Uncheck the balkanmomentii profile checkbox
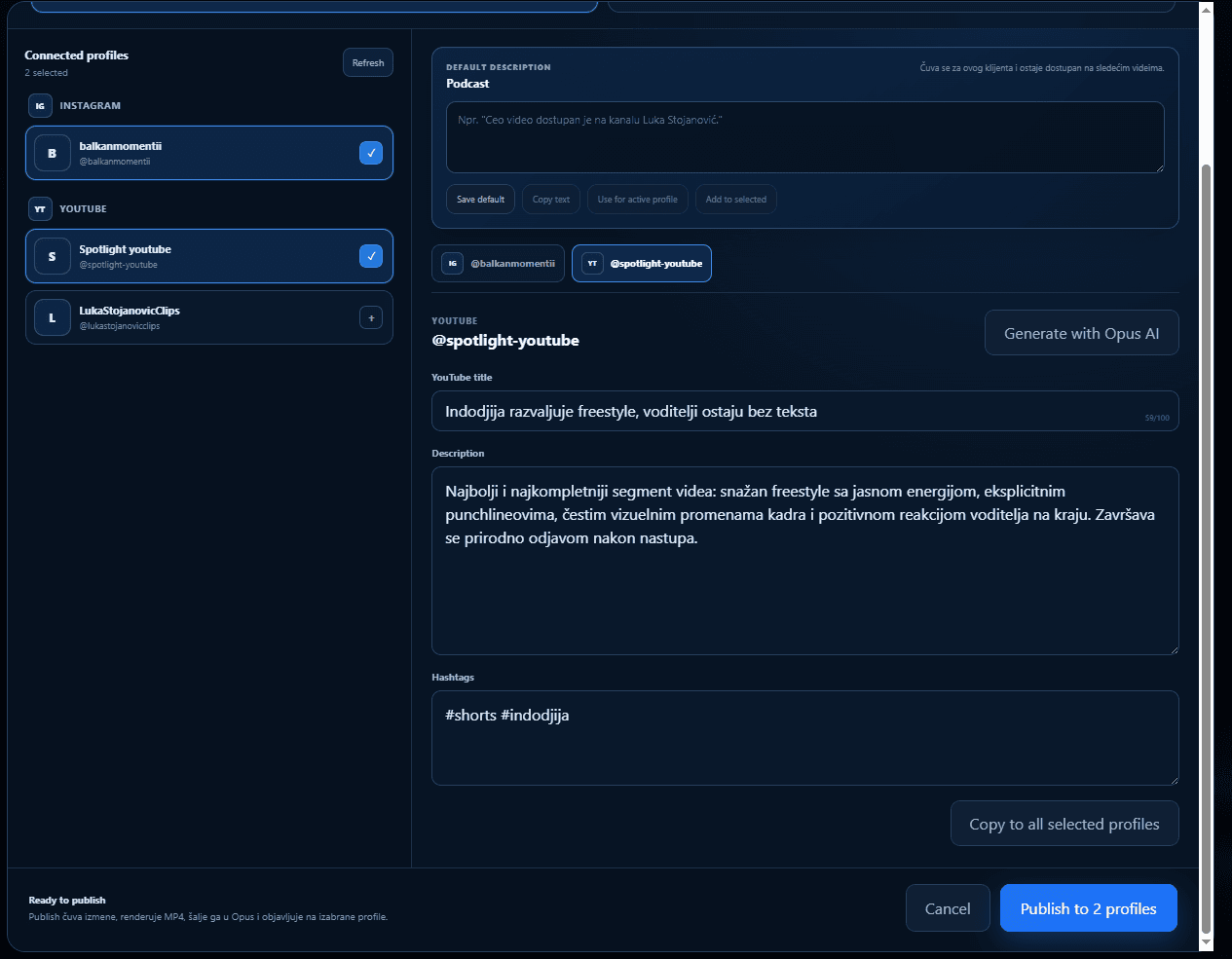The height and width of the screenshot is (959, 1232). 371,153
